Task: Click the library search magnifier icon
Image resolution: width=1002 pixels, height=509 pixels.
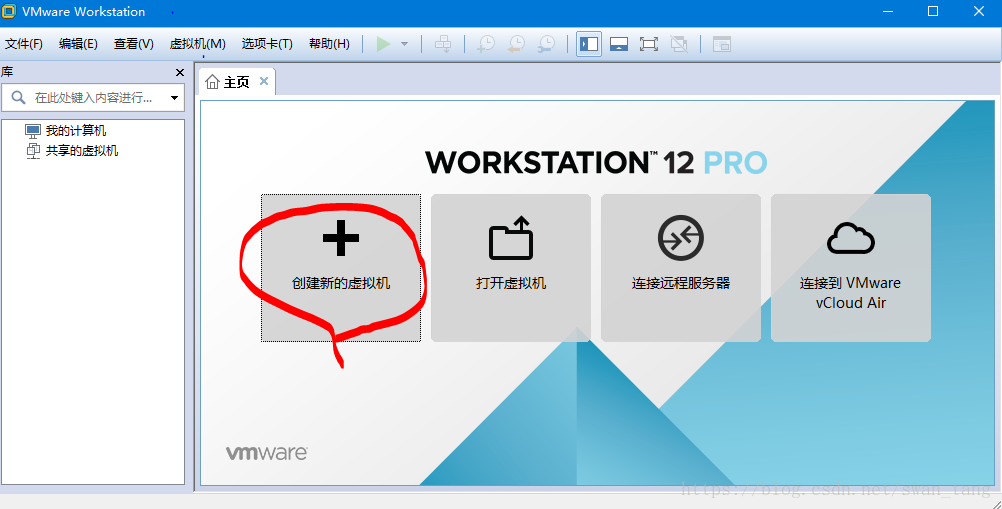Action: [19, 98]
